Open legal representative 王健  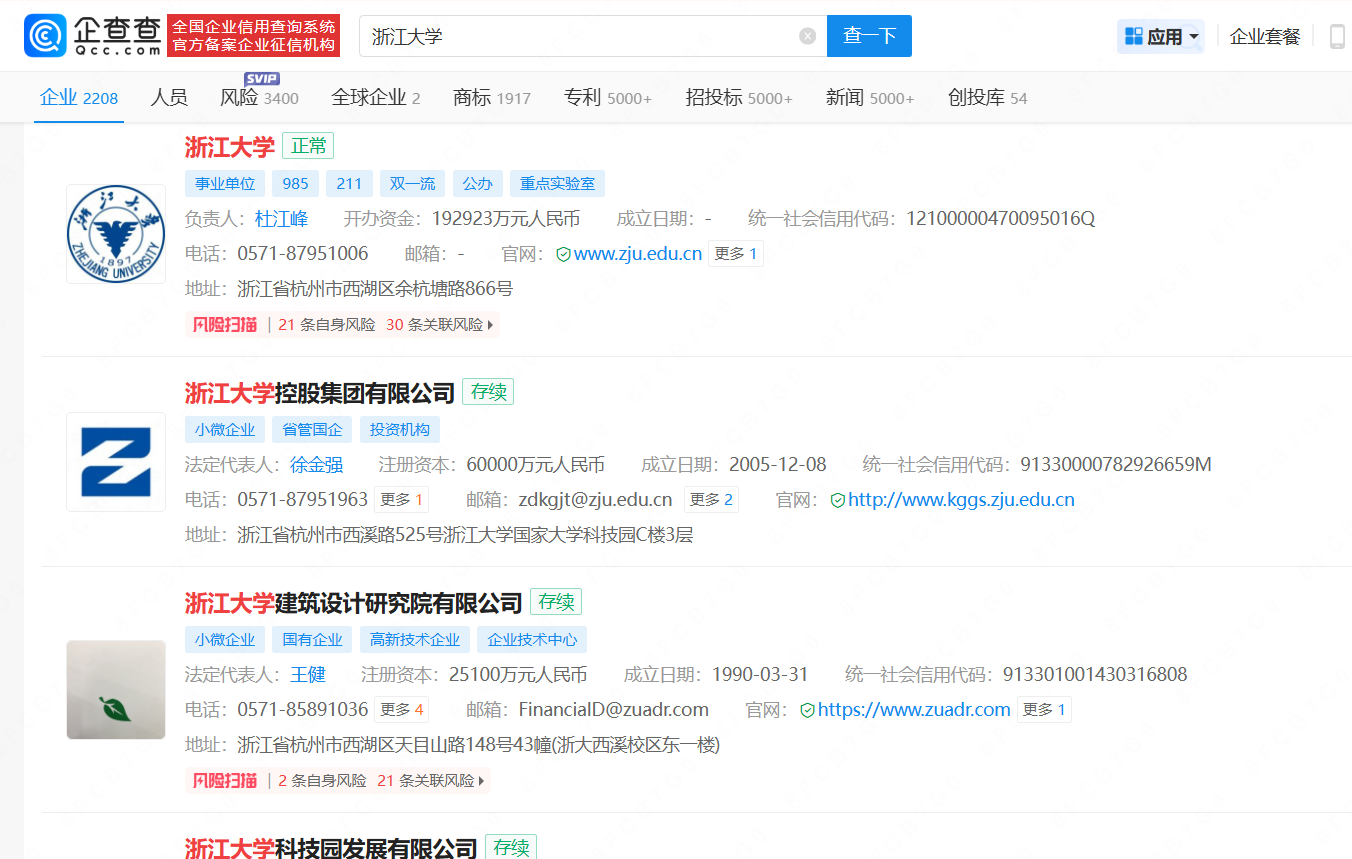click(308, 675)
